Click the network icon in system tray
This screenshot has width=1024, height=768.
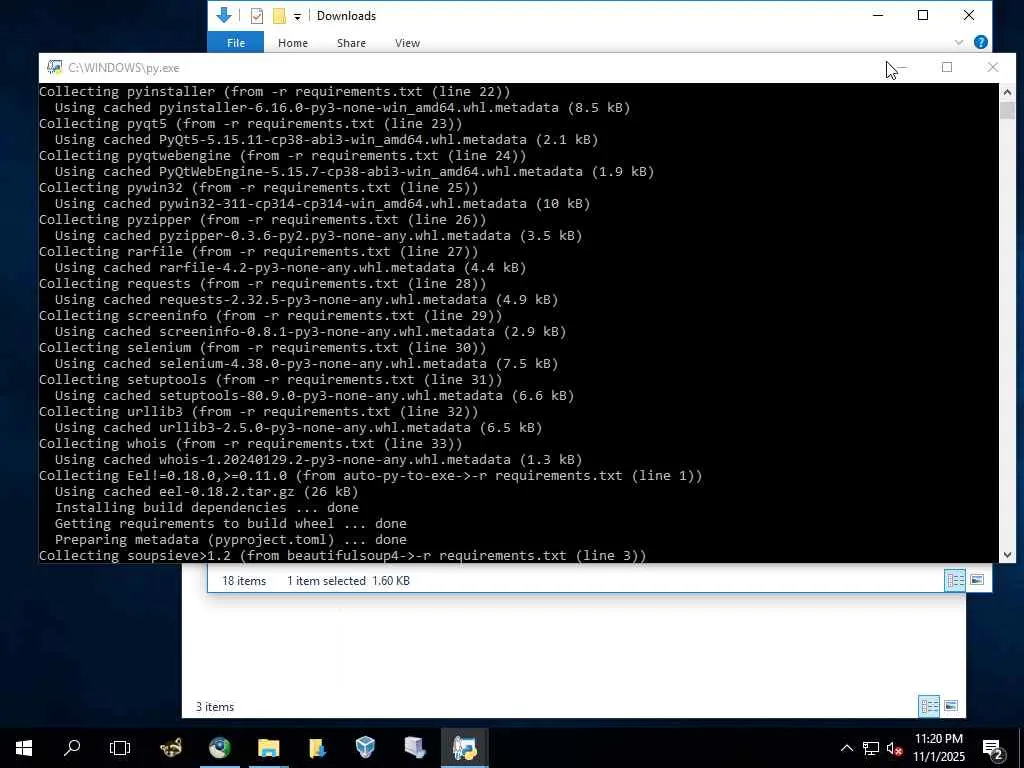click(x=871, y=748)
